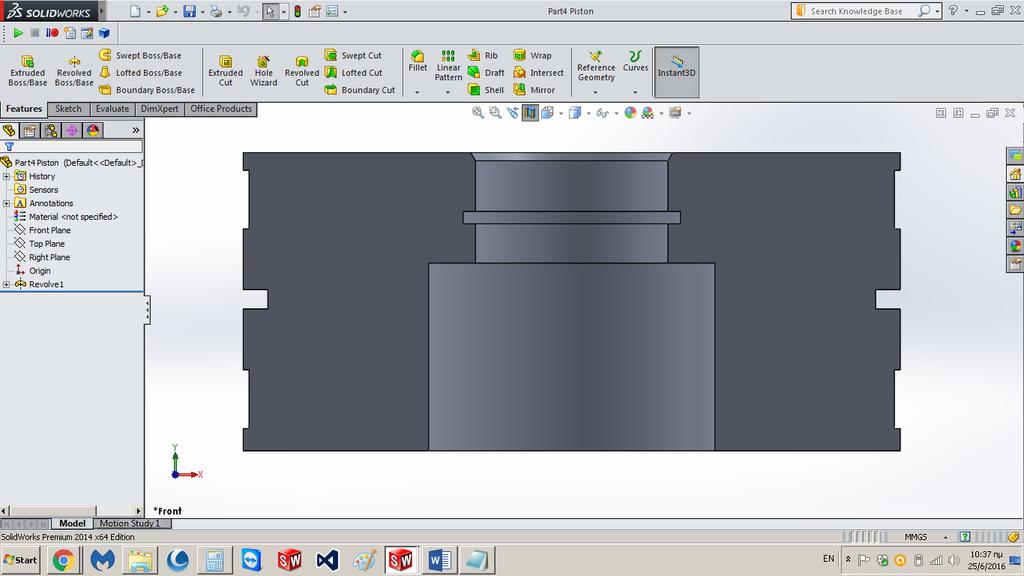Select the Intersect feature
The height and width of the screenshot is (576, 1024).
point(539,72)
